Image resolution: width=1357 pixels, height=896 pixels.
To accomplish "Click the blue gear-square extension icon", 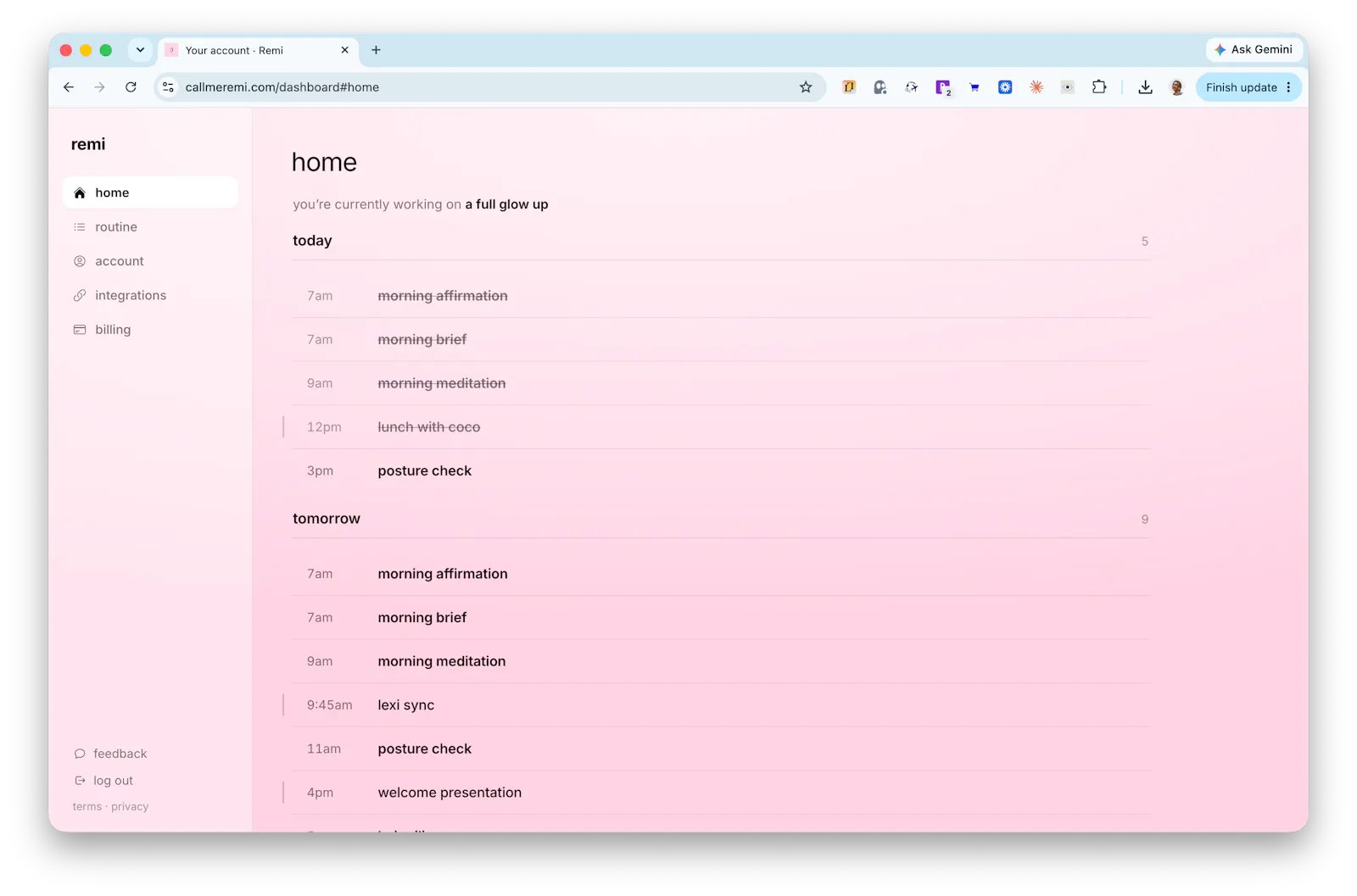I will point(1005,87).
